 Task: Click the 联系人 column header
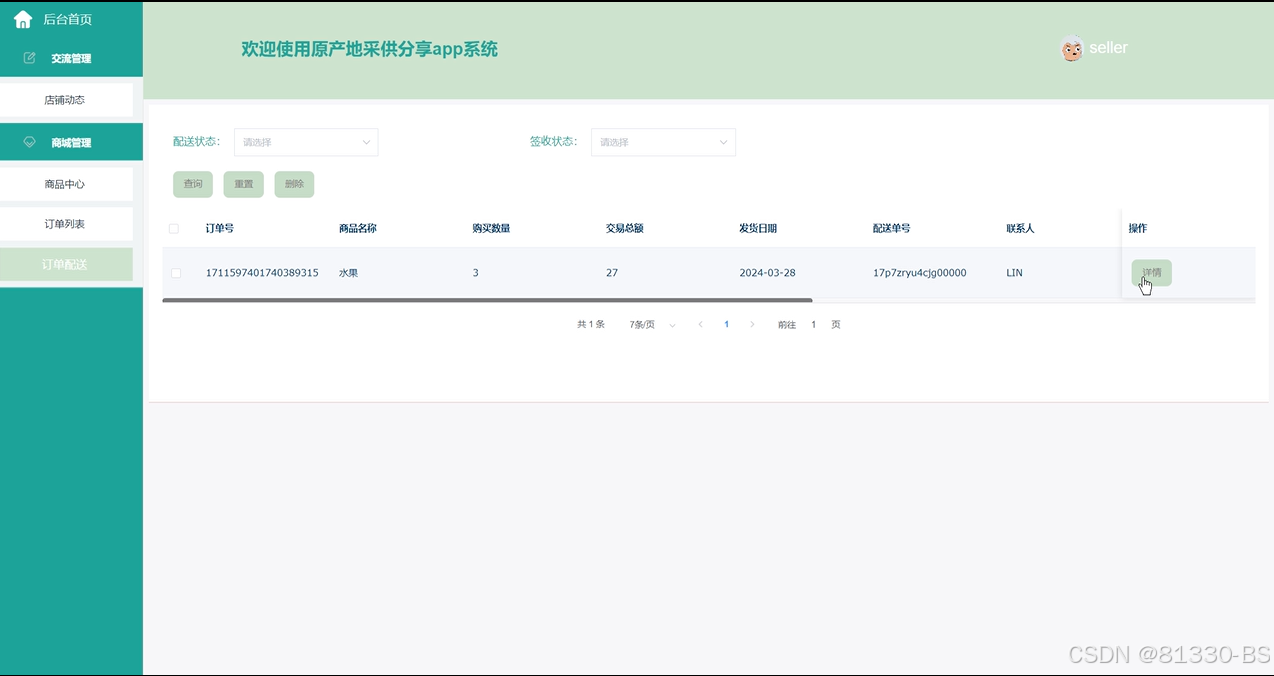click(x=1020, y=228)
